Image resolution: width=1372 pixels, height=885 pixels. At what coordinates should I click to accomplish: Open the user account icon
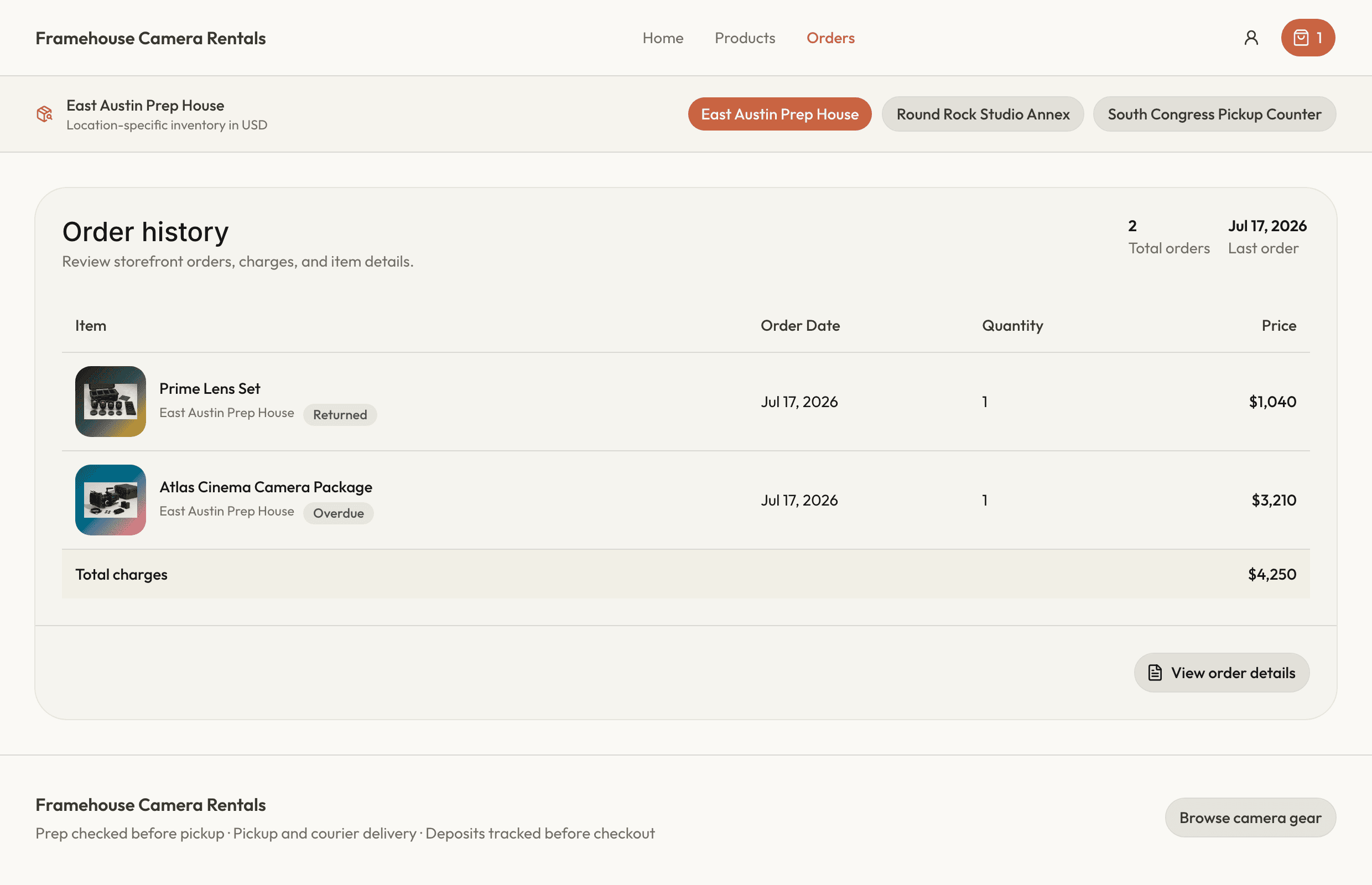[x=1251, y=38]
